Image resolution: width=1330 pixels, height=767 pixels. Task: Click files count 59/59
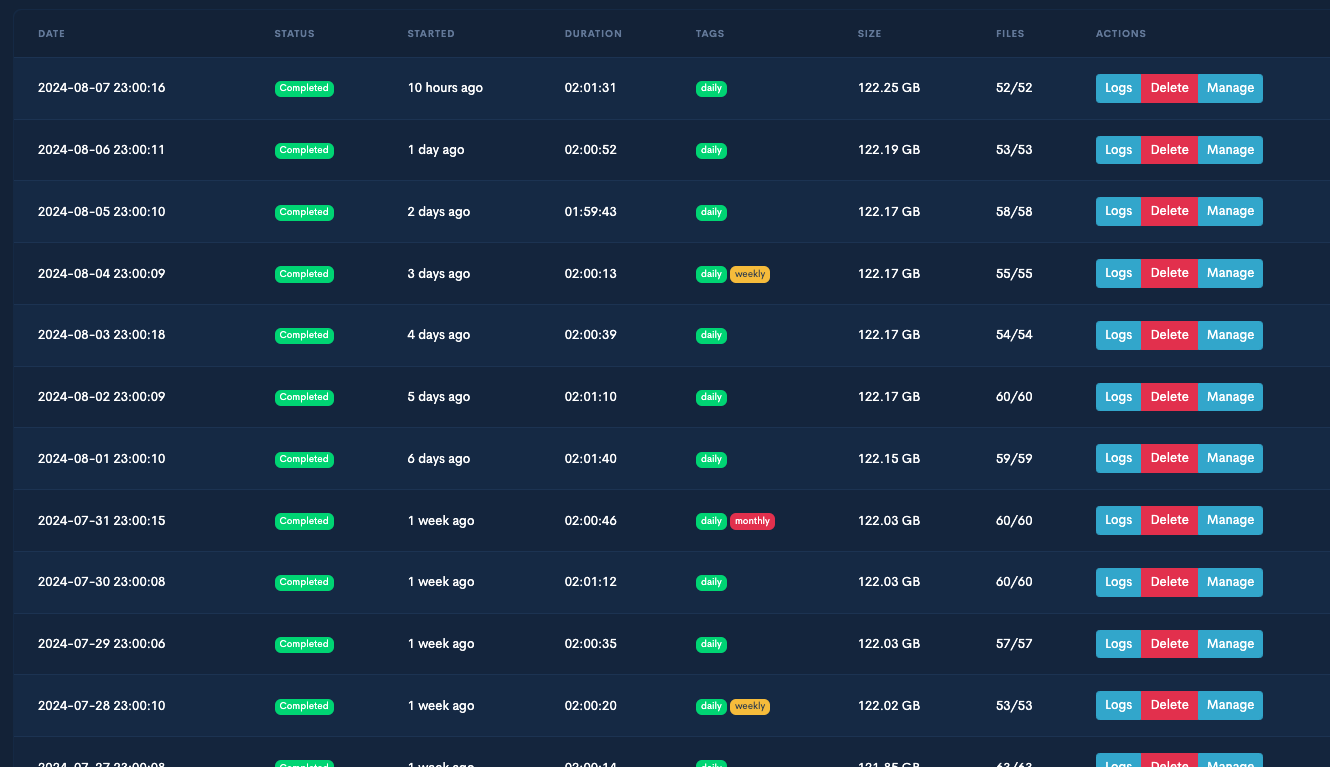pos(1014,459)
